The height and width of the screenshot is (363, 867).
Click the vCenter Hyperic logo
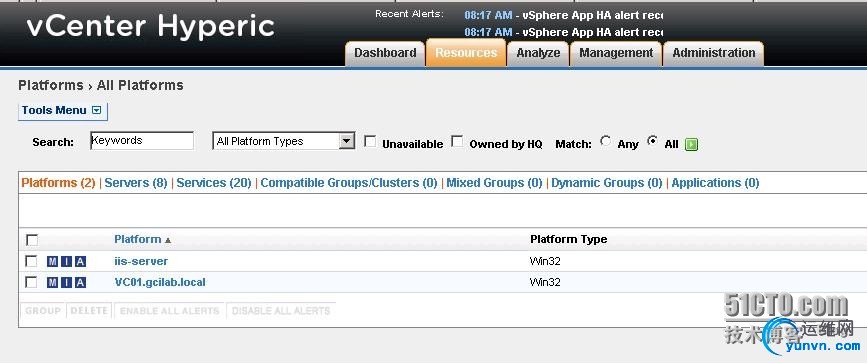click(150, 27)
